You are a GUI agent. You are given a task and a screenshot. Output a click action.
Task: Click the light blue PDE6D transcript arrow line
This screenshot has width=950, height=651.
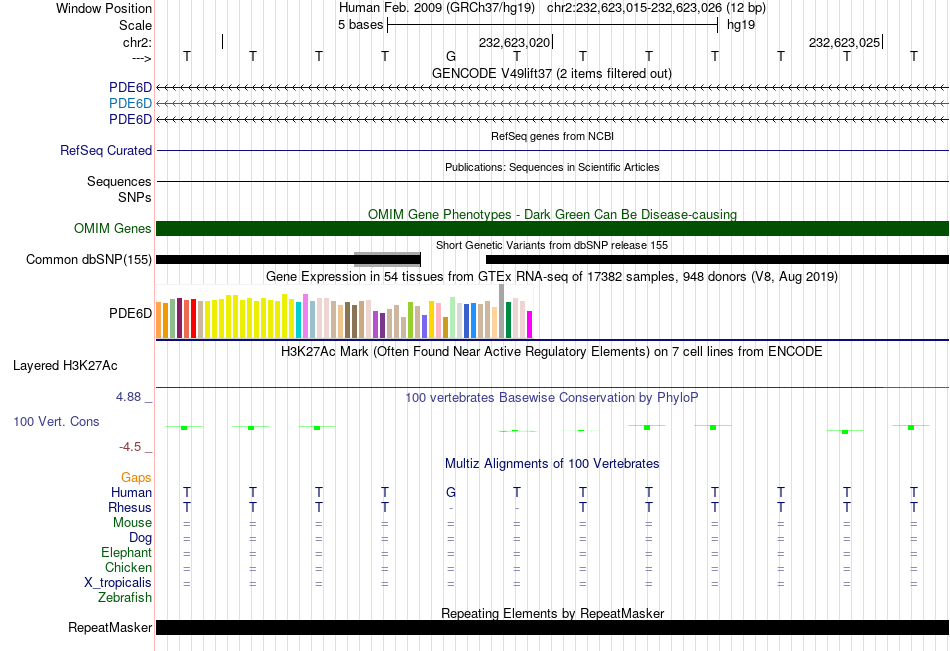point(553,104)
